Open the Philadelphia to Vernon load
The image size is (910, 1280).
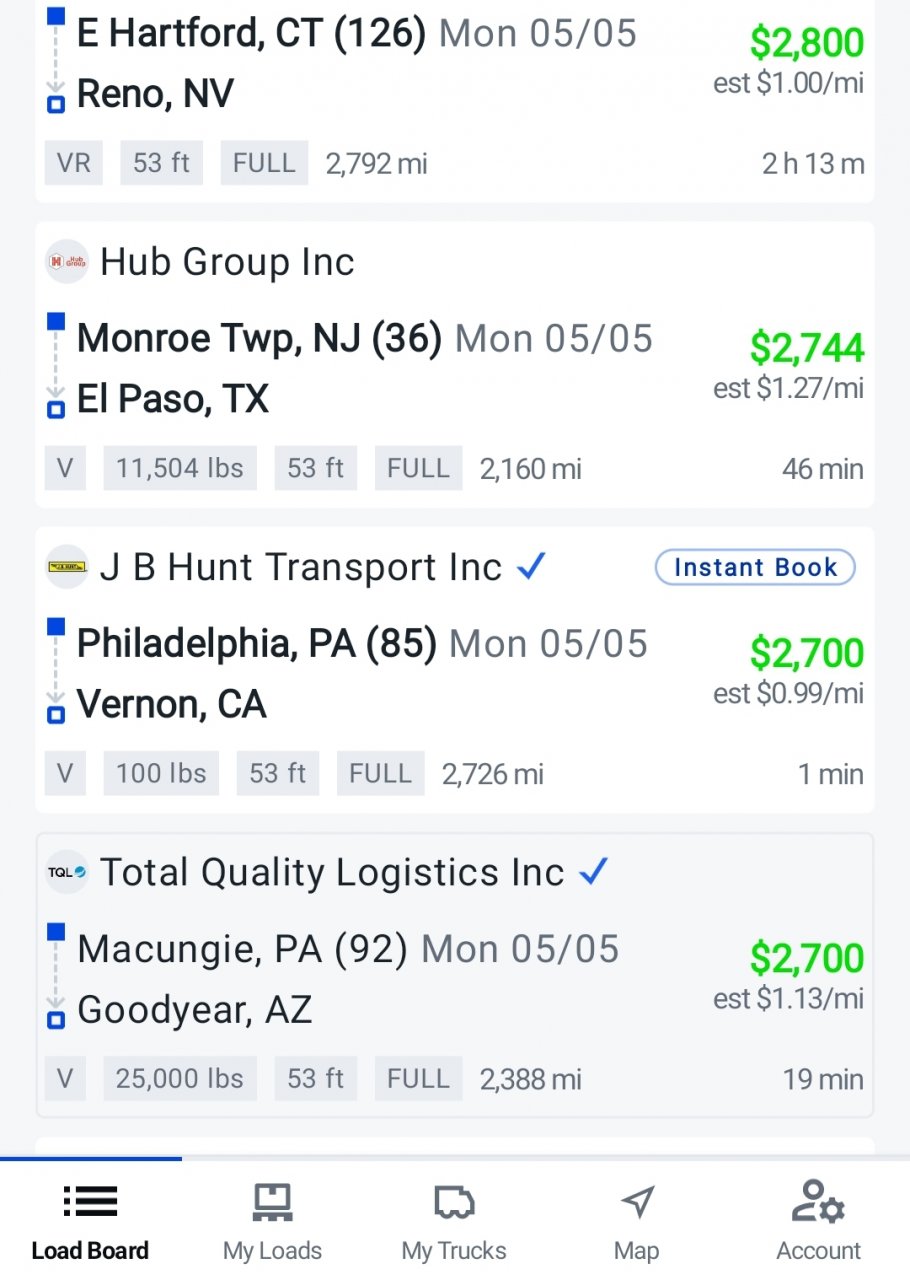455,670
